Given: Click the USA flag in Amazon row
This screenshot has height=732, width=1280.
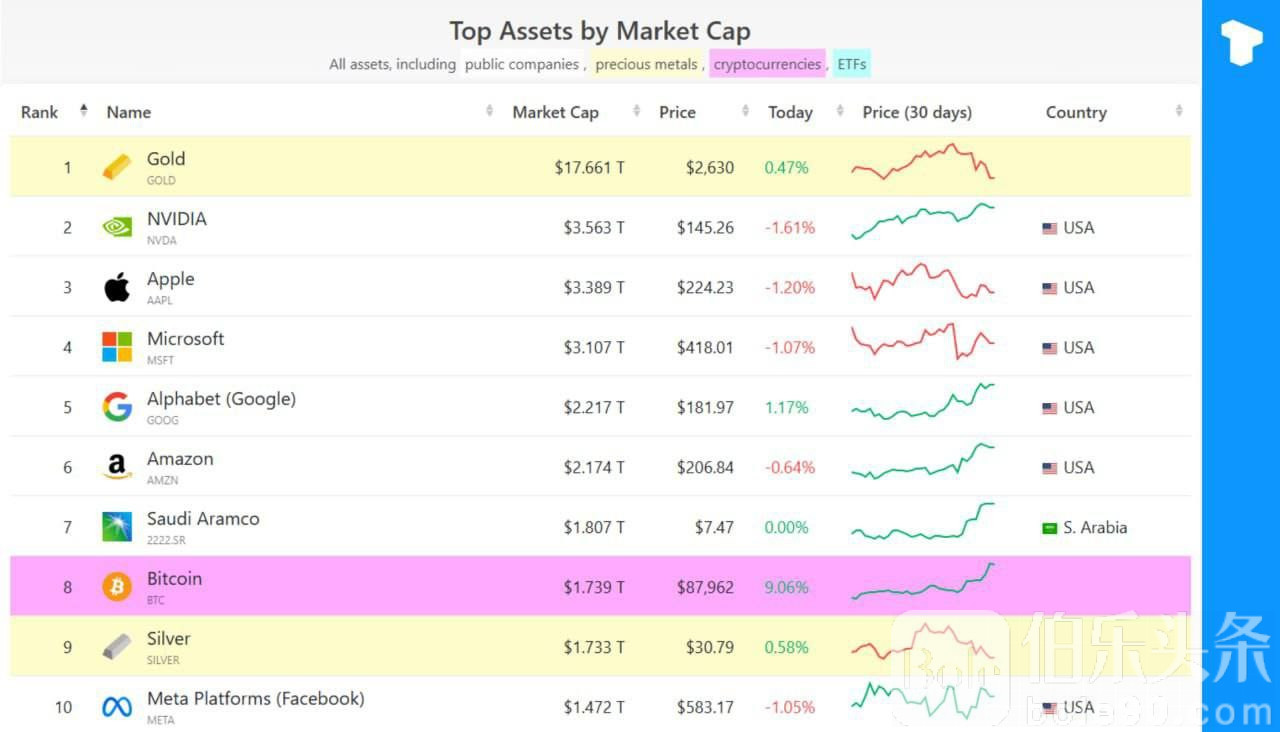Looking at the screenshot, I should (x=1049, y=468).
